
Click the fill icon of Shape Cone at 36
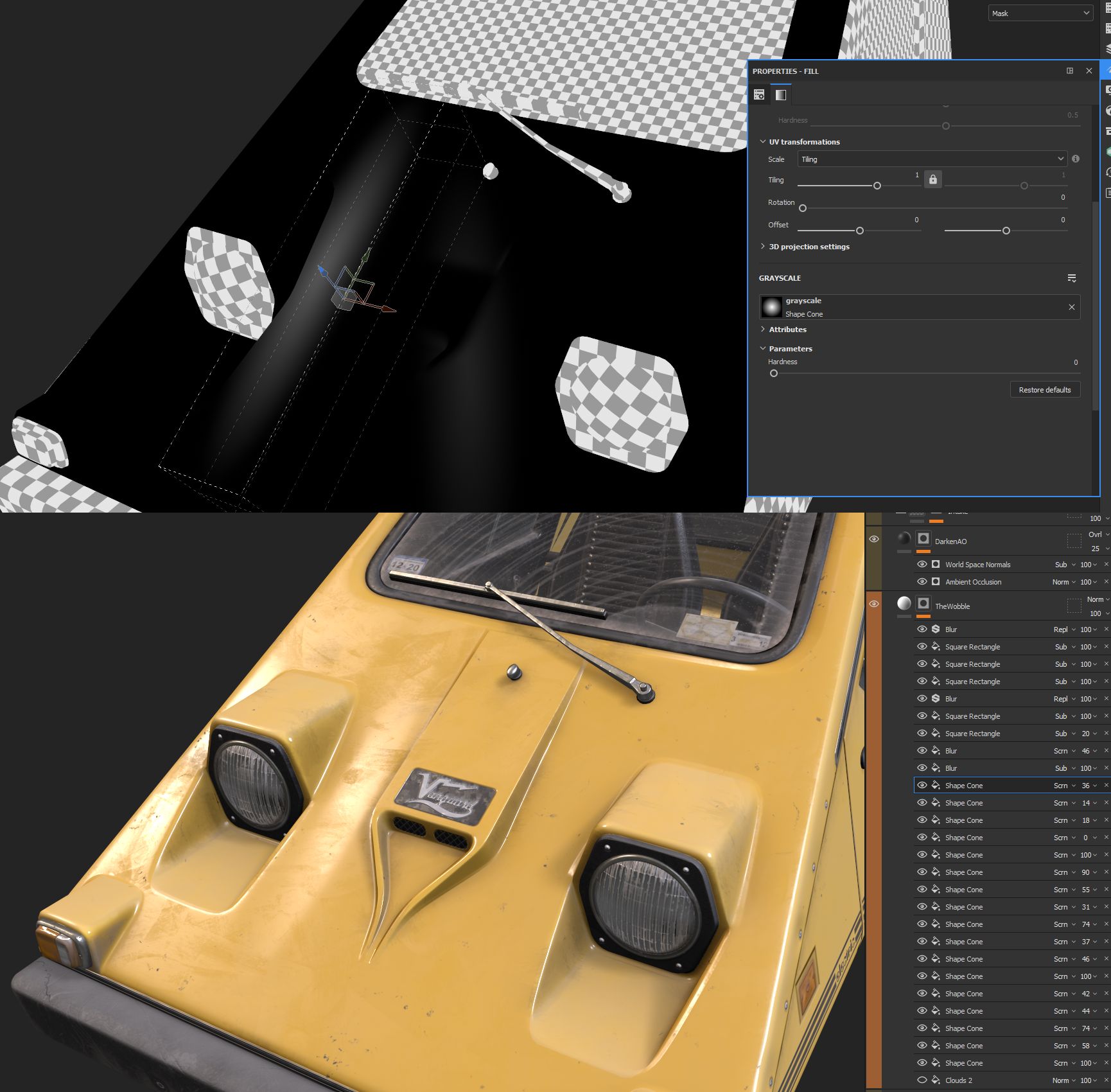[x=936, y=786]
